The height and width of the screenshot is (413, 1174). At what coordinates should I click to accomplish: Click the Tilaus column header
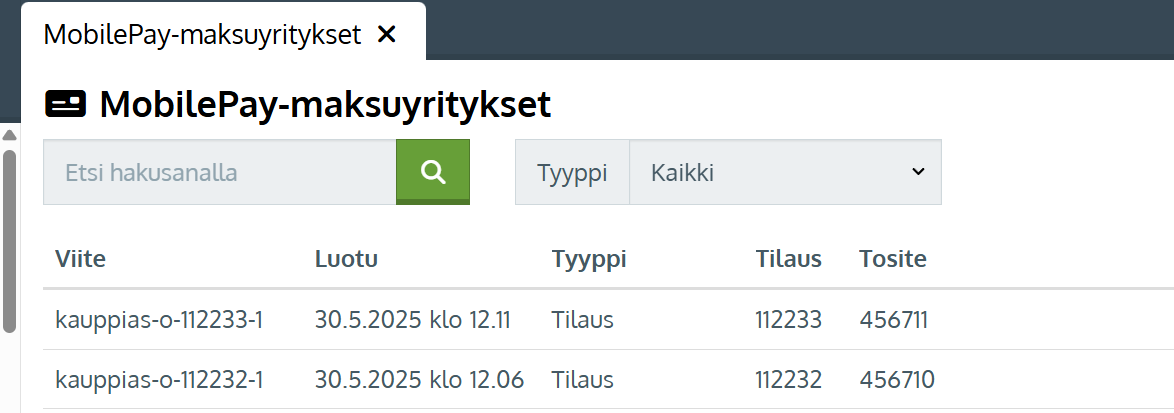(x=788, y=259)
